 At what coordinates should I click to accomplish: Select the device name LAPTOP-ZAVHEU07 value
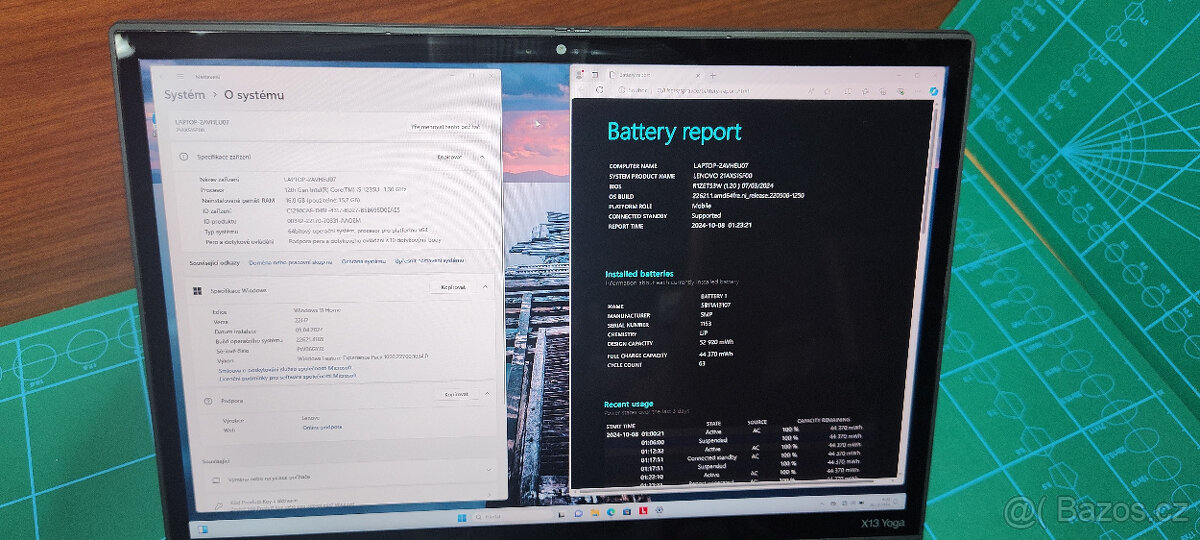point(310,178)
